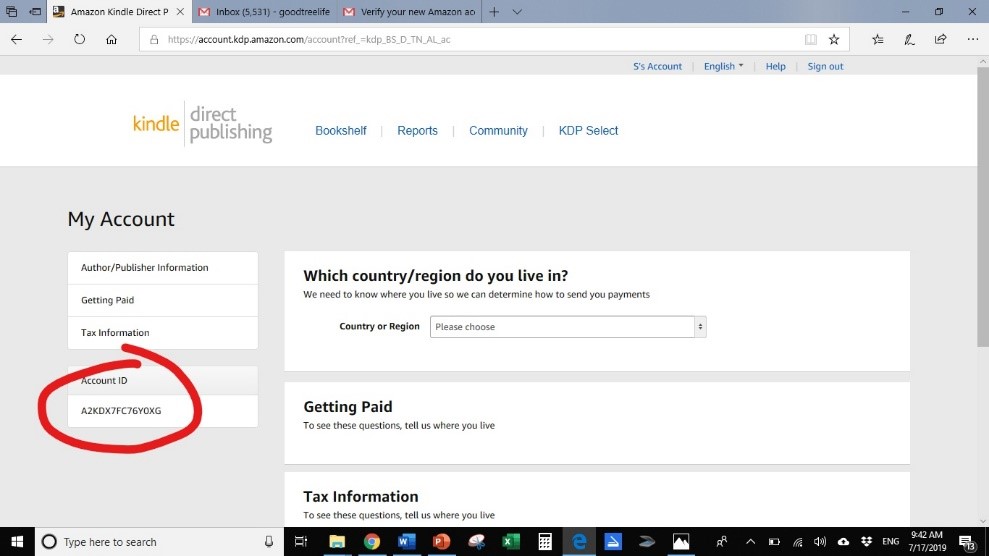Refresh the current page

click(79, 39)
